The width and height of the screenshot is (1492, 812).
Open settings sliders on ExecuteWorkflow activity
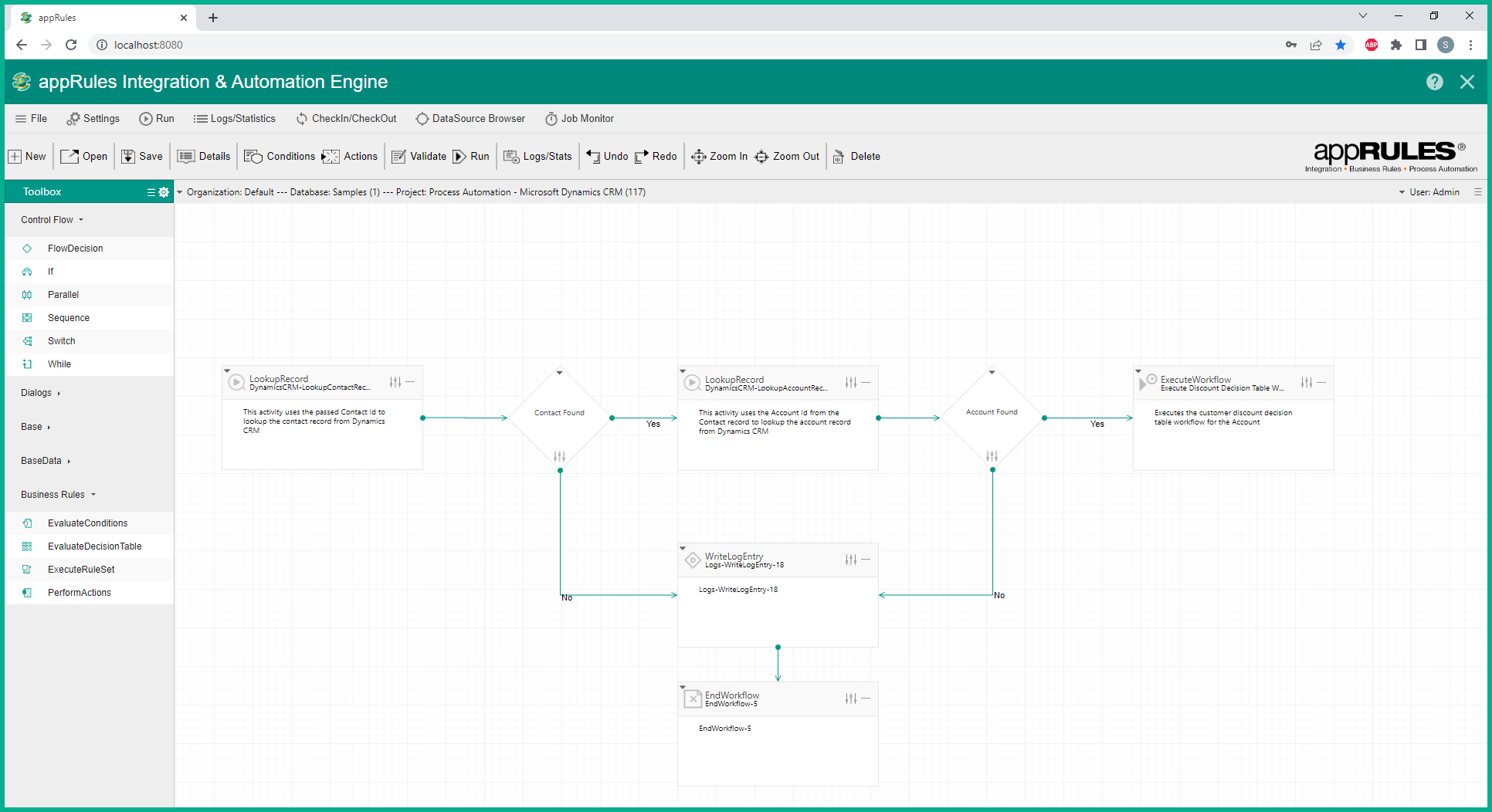(x=1307, y=382)
